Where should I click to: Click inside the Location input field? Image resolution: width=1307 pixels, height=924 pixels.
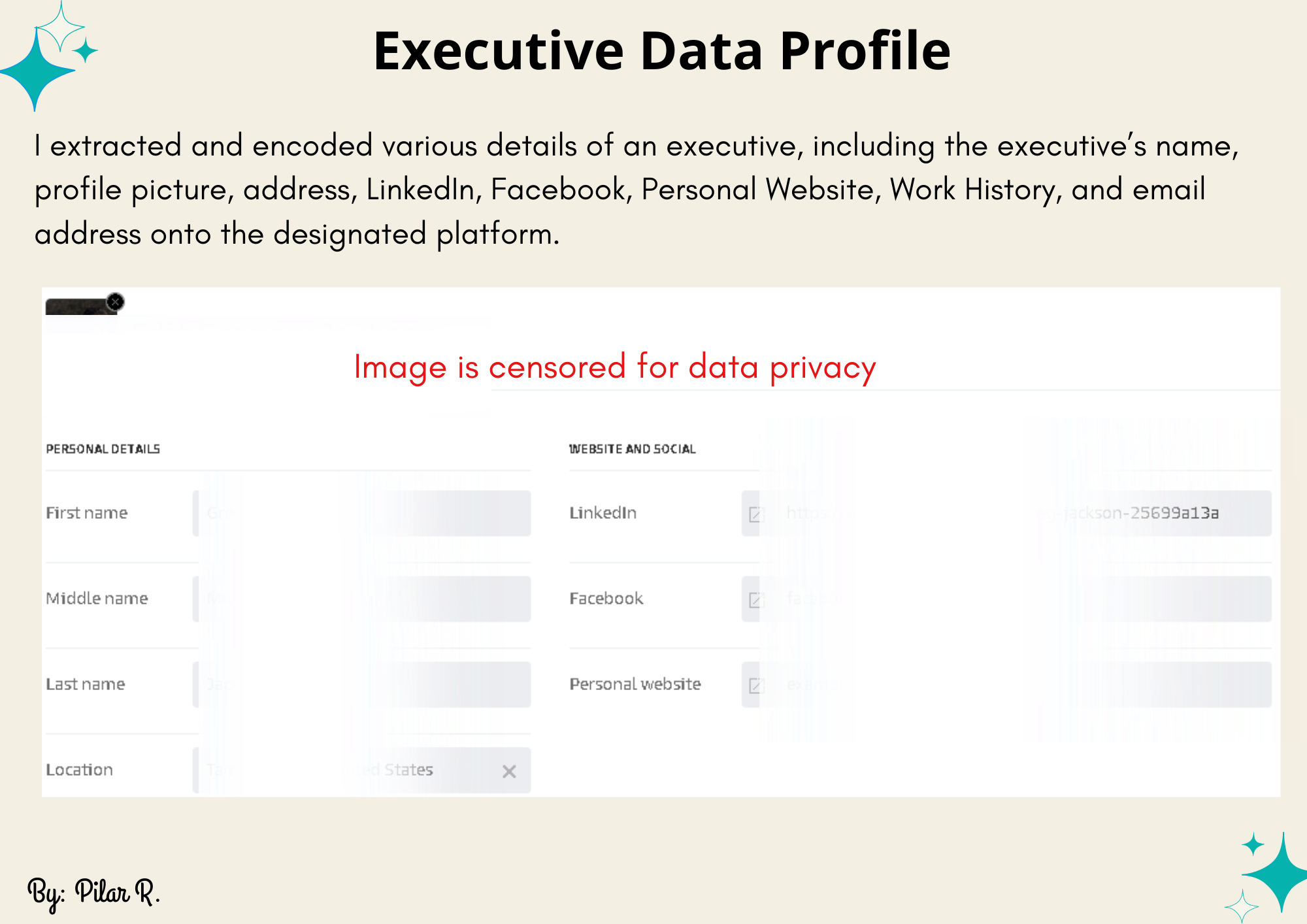pos(346,770)
